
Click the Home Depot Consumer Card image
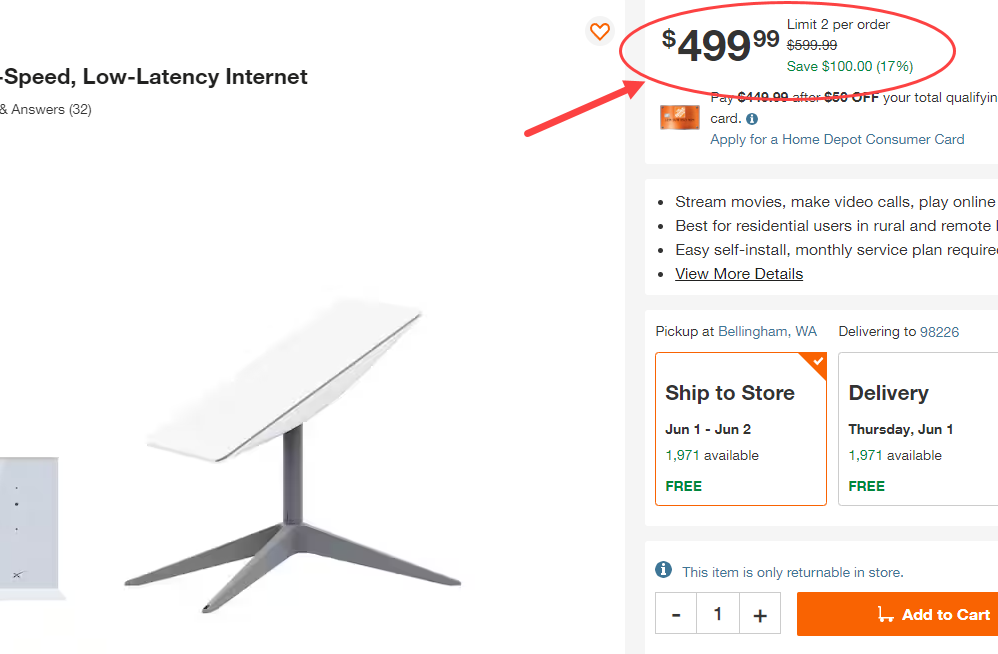680,117
